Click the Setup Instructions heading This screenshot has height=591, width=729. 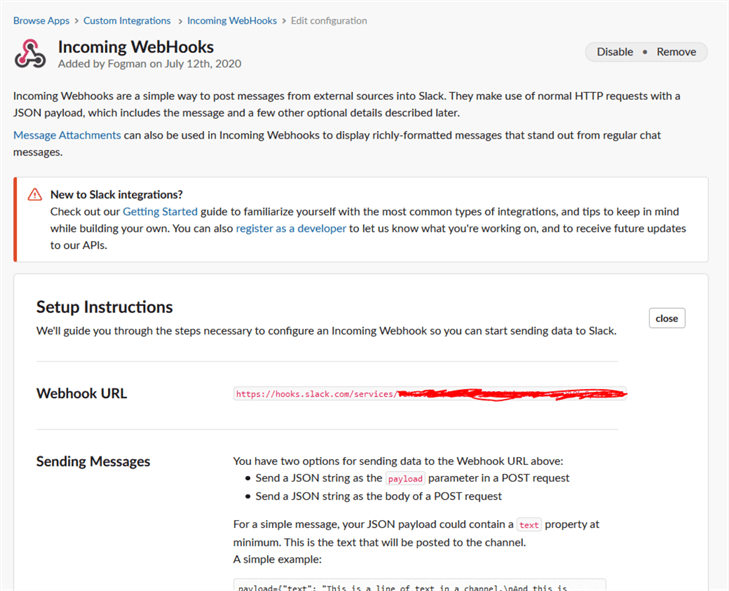105,307
